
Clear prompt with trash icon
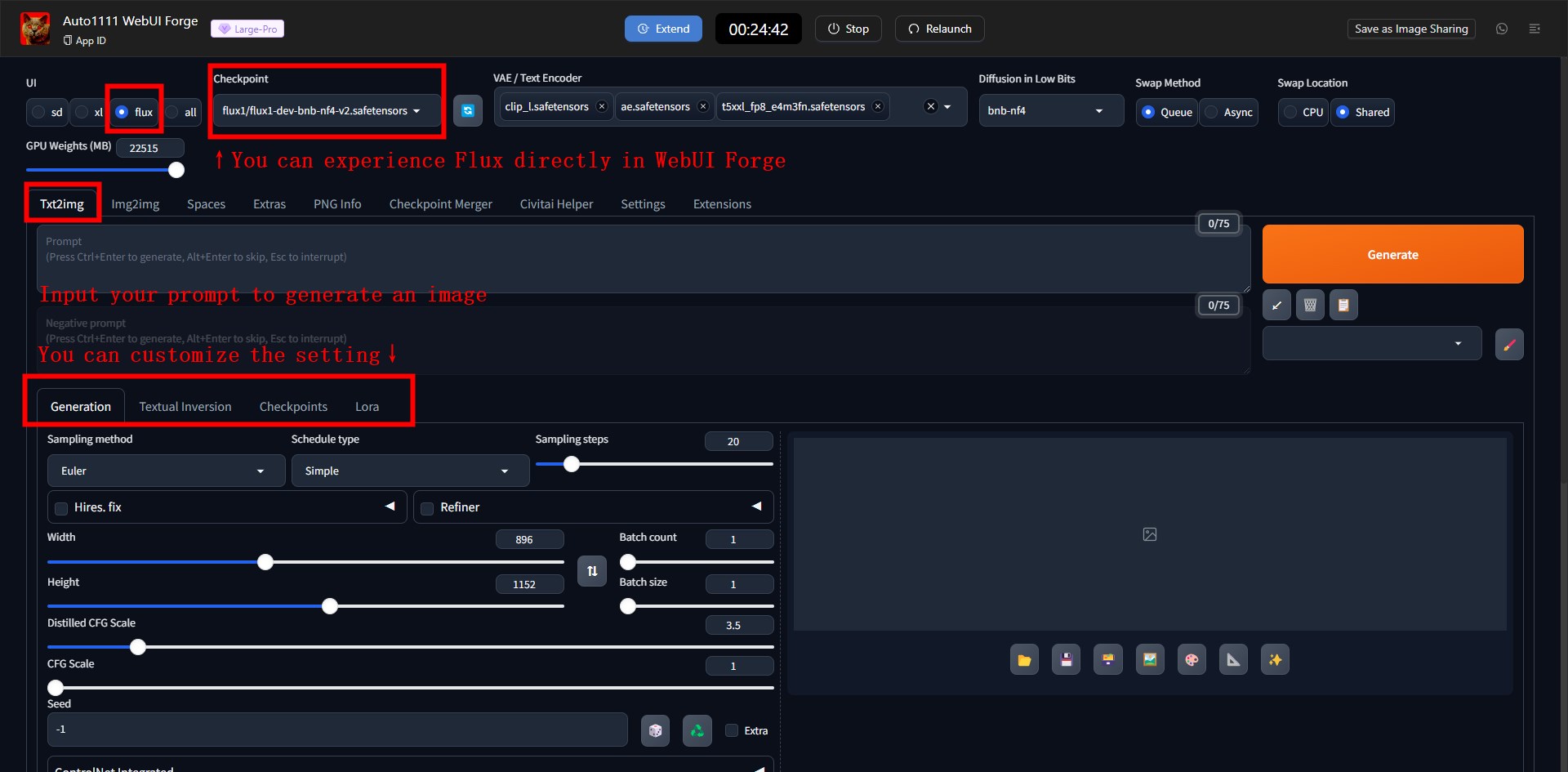coord(1310,306)
